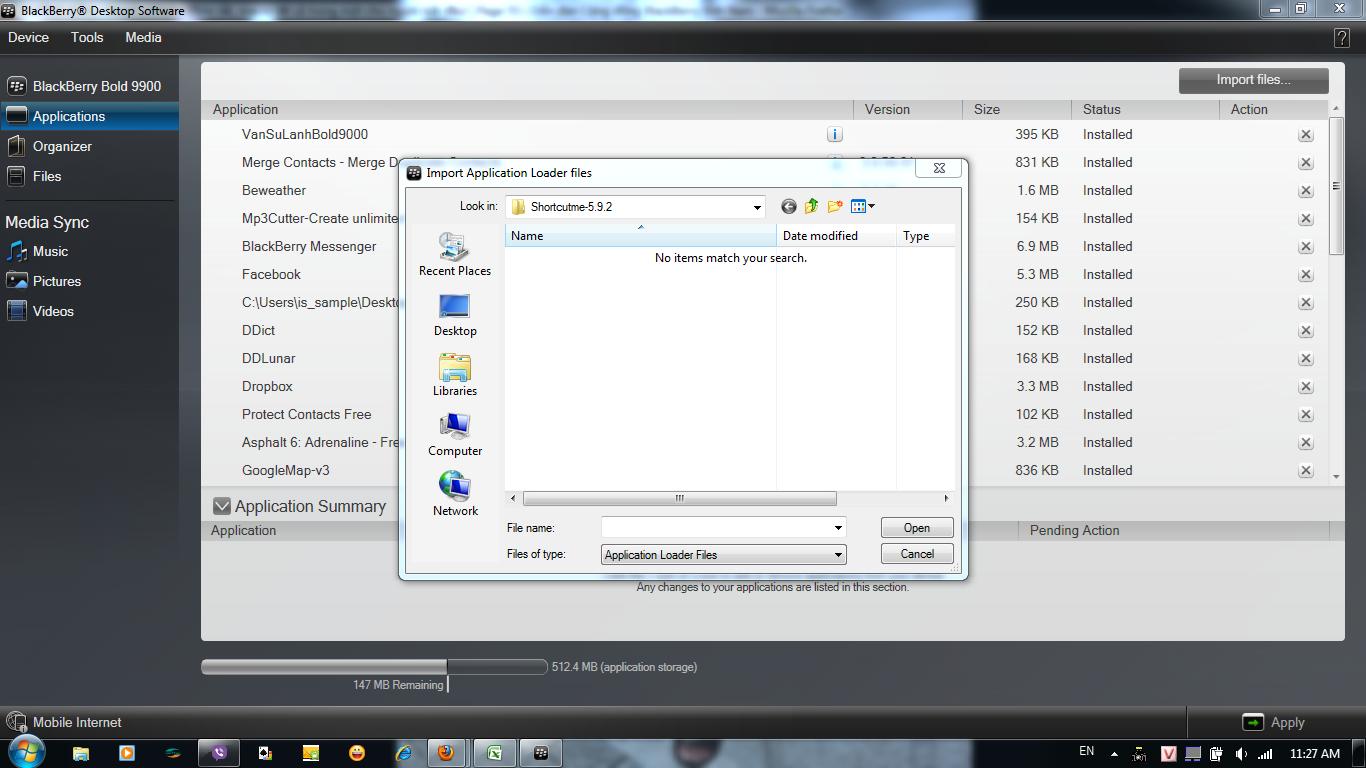The width and height of the screenshot is (1366, 768).
Task: Click Open in import dialog
Action: (916, 528)
